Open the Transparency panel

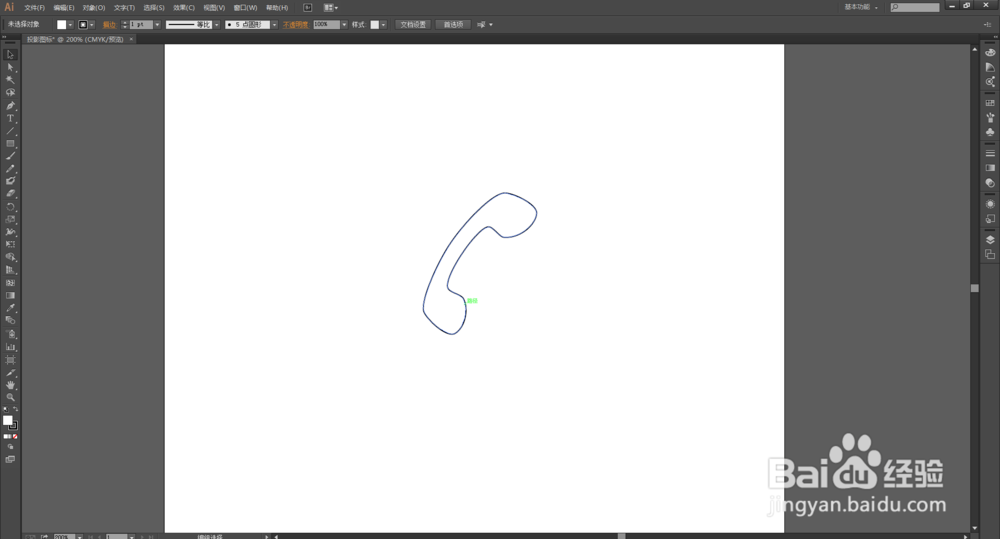[990, 182]
